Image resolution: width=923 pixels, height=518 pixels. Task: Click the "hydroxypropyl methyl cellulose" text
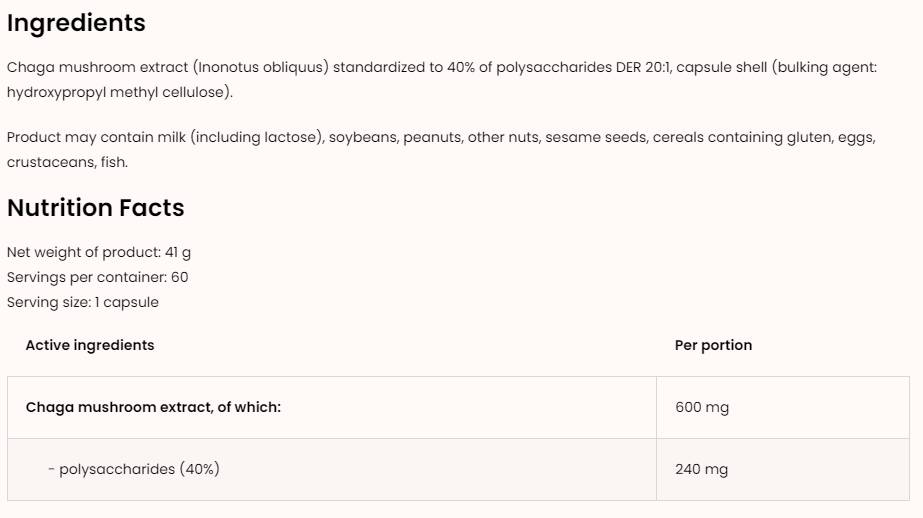click(x=118, y=92)
